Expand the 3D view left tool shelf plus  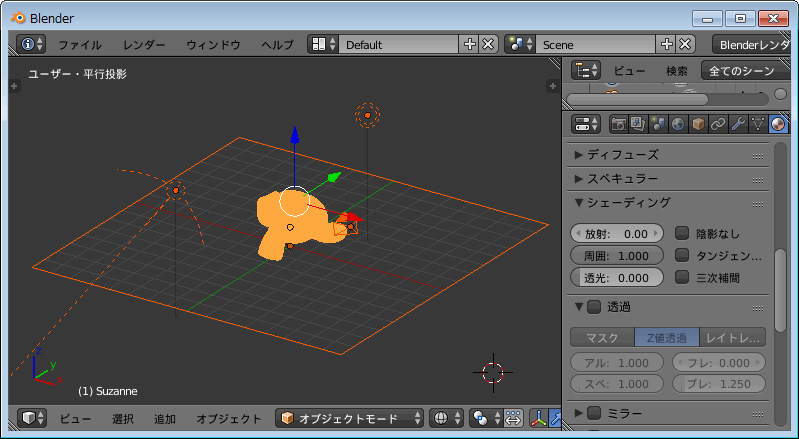14,86
